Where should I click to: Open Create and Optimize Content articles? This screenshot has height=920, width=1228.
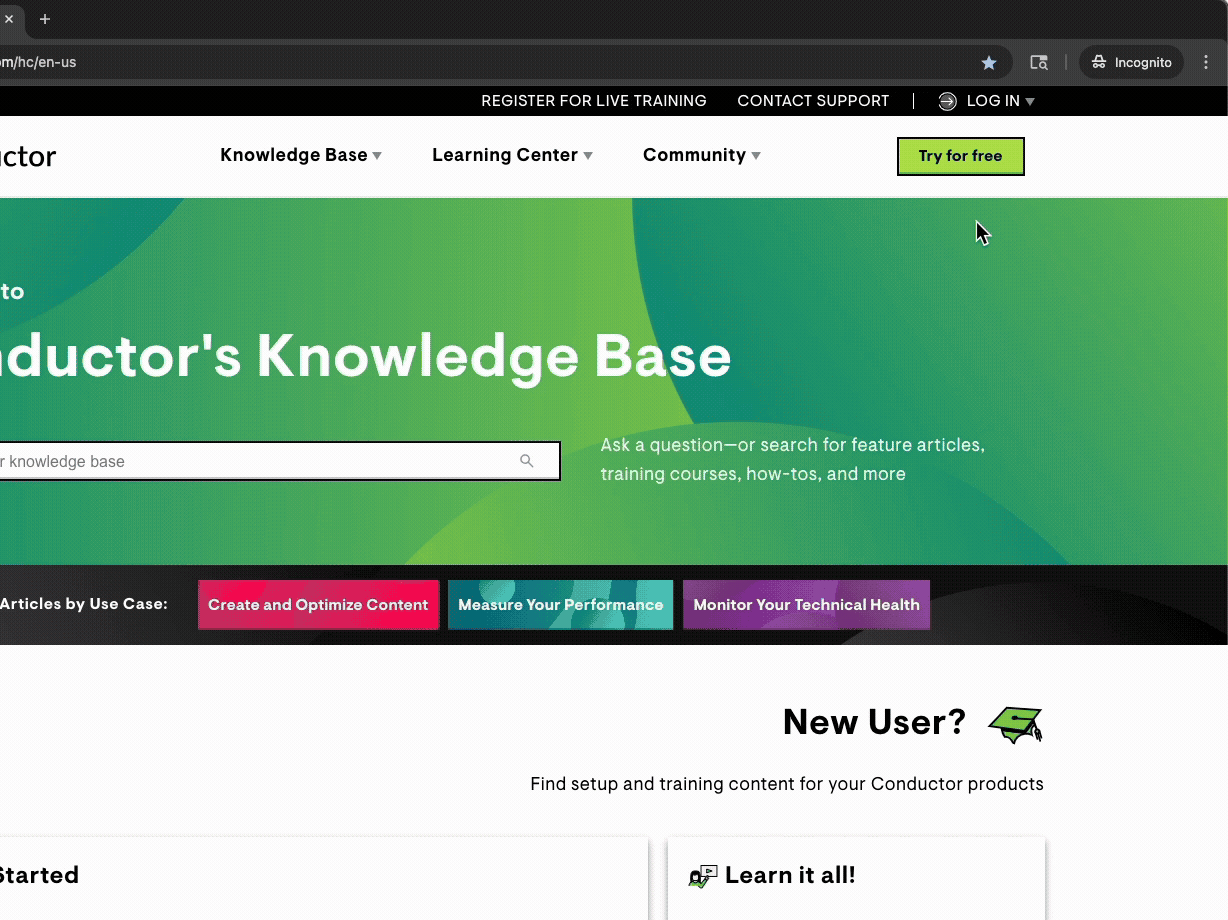(318, 605)
